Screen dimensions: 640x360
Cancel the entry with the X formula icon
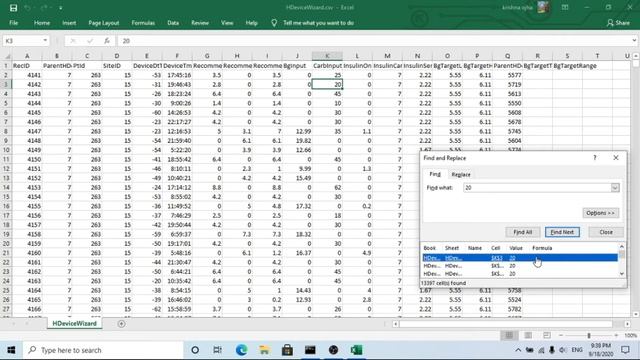point(73,41)
